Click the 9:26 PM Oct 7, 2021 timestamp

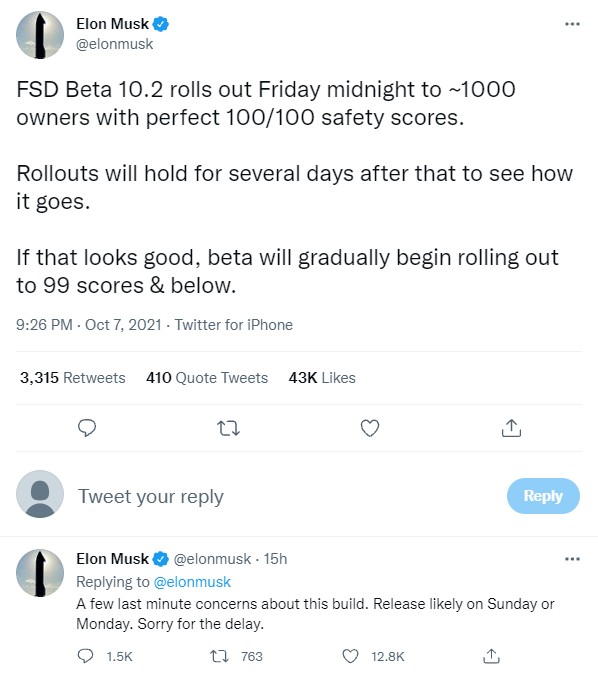pos(89,325)
